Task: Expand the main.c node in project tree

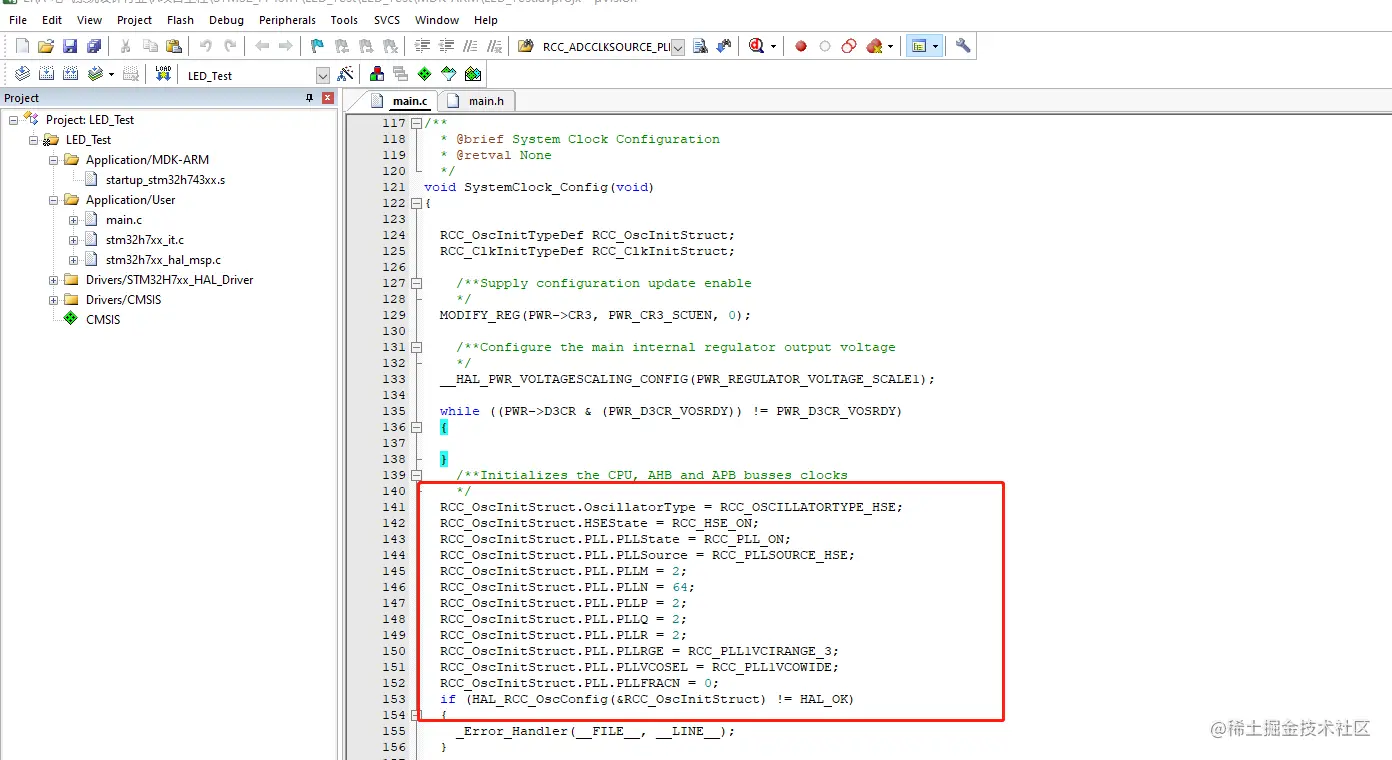Action: coord(73,220)
